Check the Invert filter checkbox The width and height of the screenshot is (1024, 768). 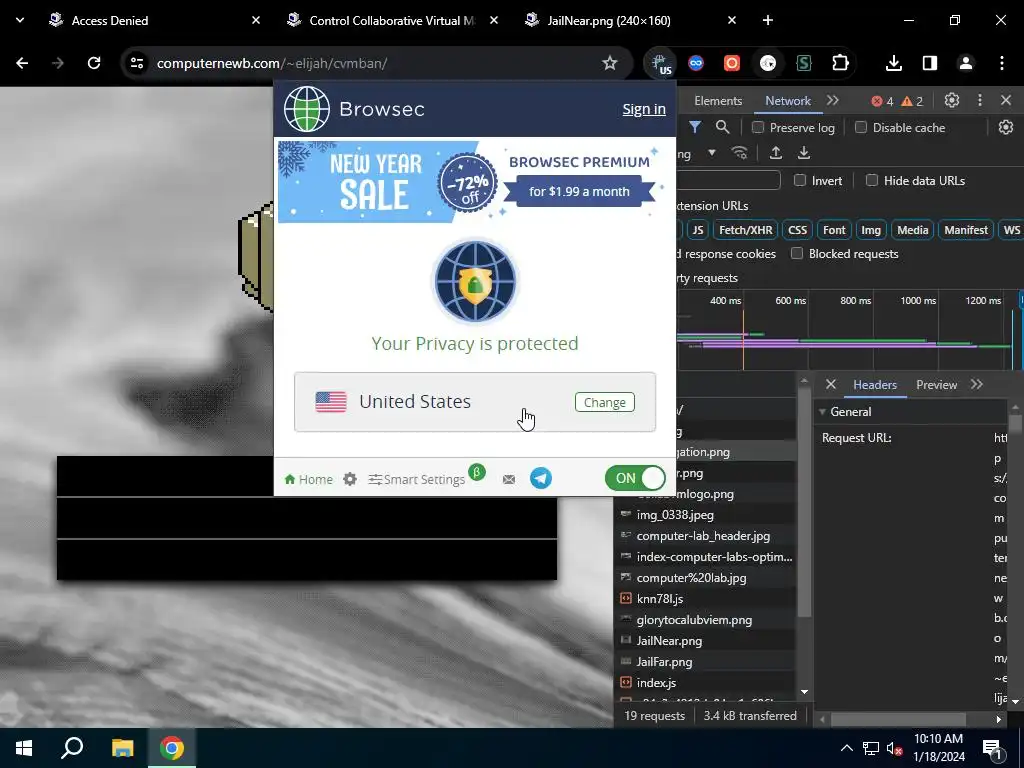pyautogui.click(x=800, y=180)
